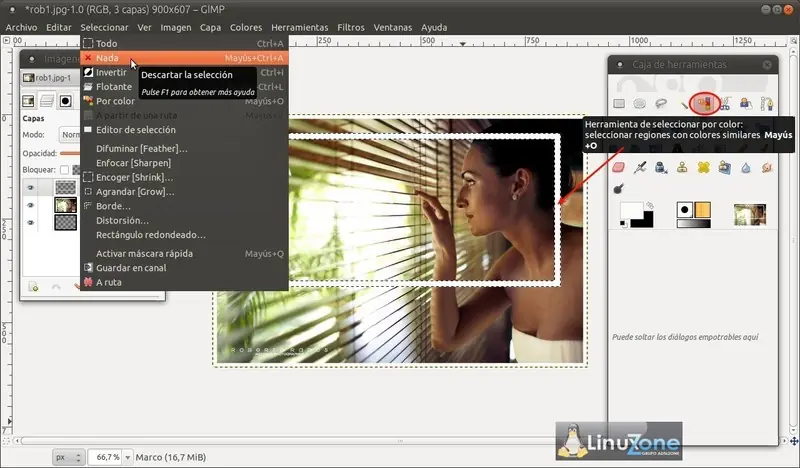Choose Rectángulo redondeado… option
The width and height of the screenshot is (800, 468).
tap(184, 235)
